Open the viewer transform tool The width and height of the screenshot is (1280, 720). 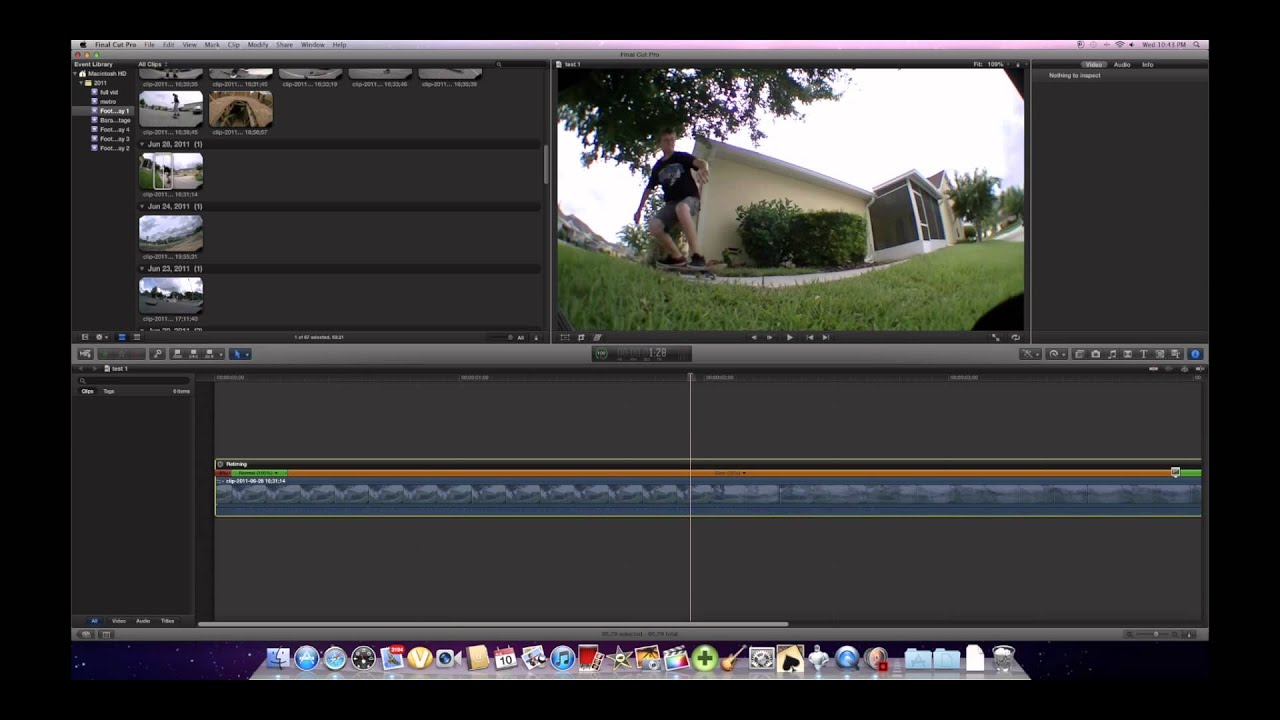565,337
